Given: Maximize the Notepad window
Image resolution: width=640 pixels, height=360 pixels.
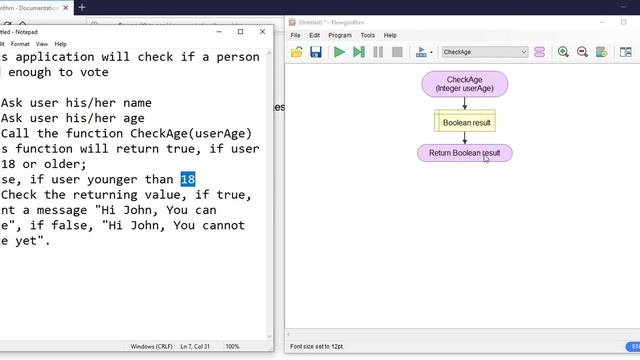Looking at the screenshot, I should click(240, 32).
